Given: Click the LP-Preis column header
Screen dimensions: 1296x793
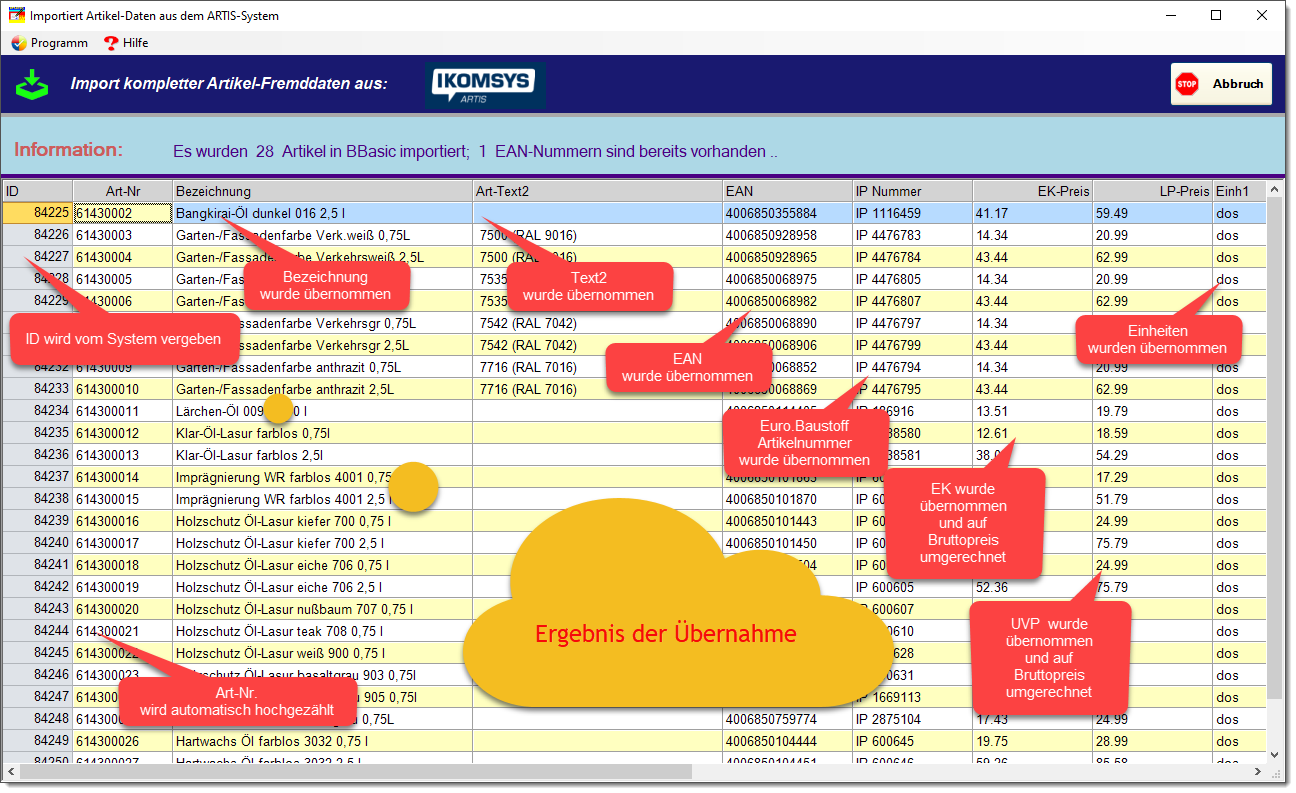Looking at the screenshot, I should (x=1152, y=191).
